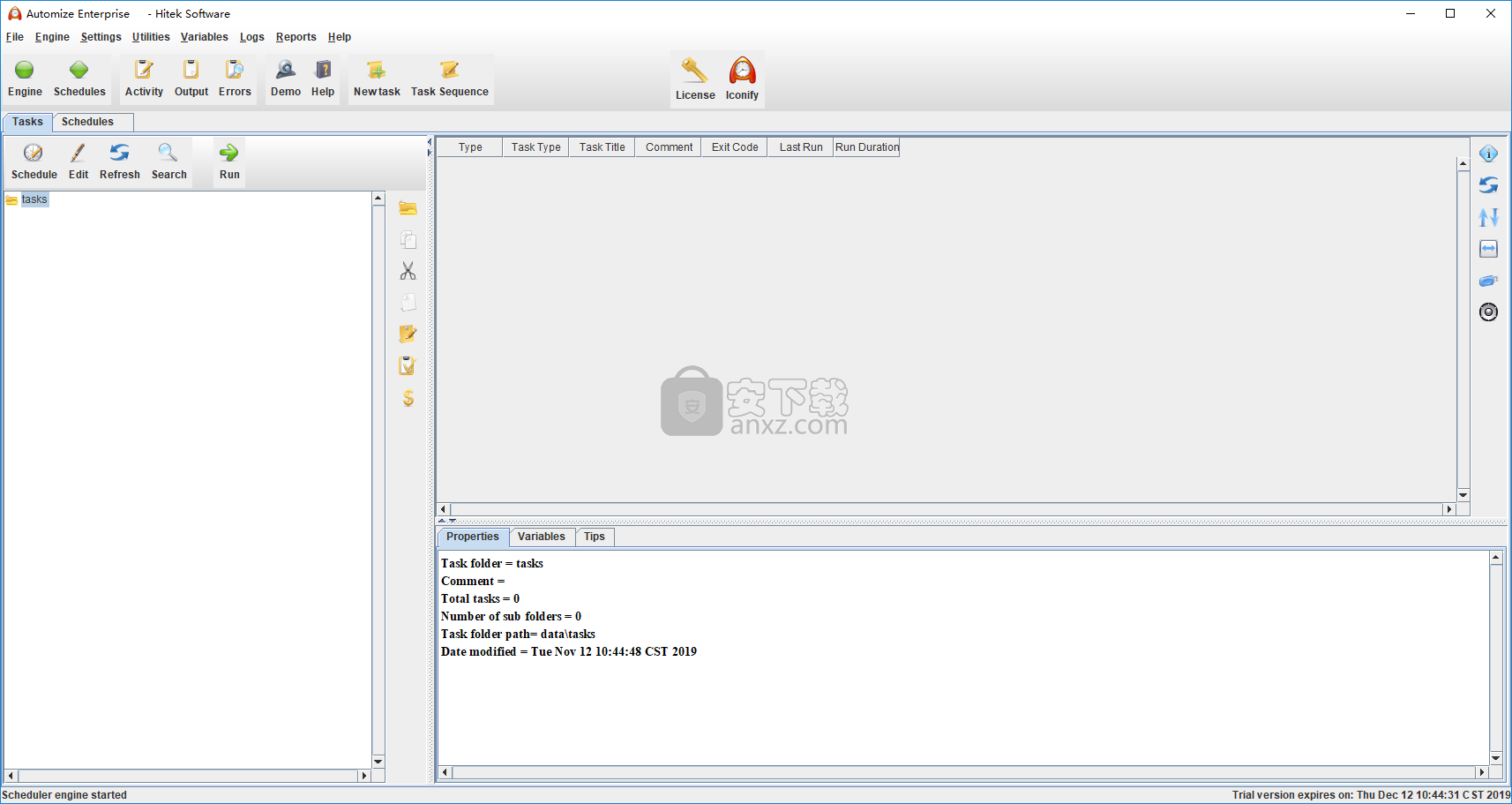Open the Help menu in menu bar
The width and height of the screenshot is (1512, 804).
(x=340, y=37)
